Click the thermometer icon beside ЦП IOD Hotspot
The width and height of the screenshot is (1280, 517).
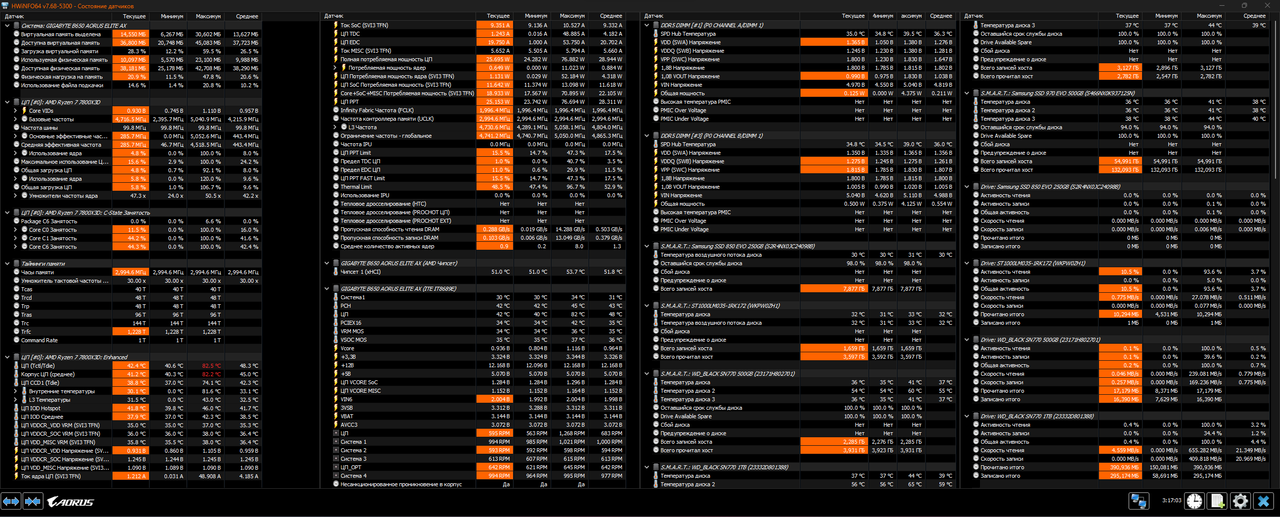pyautogui.click(x=15, y=408)
